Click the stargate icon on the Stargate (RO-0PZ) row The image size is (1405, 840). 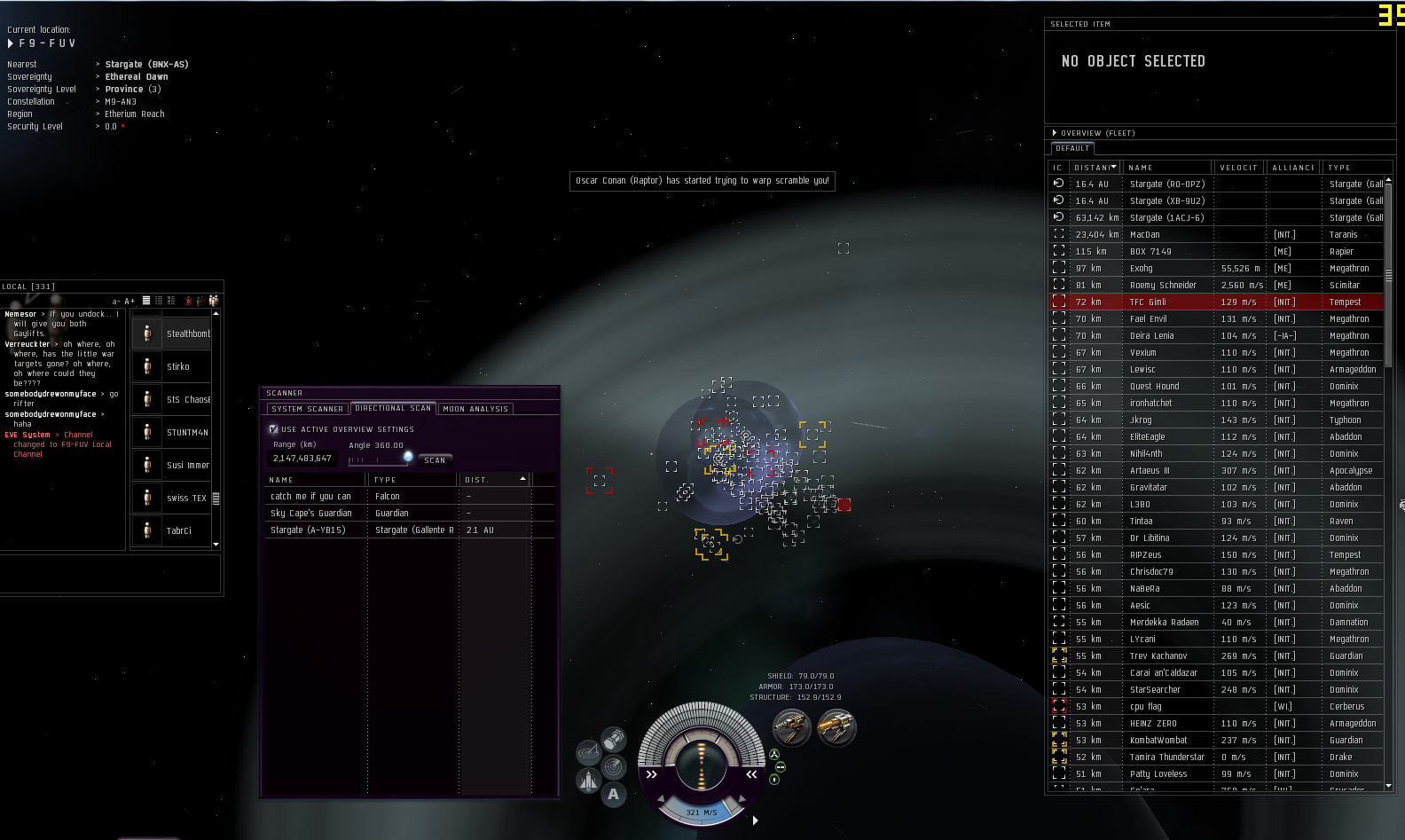pos(1058,184)
